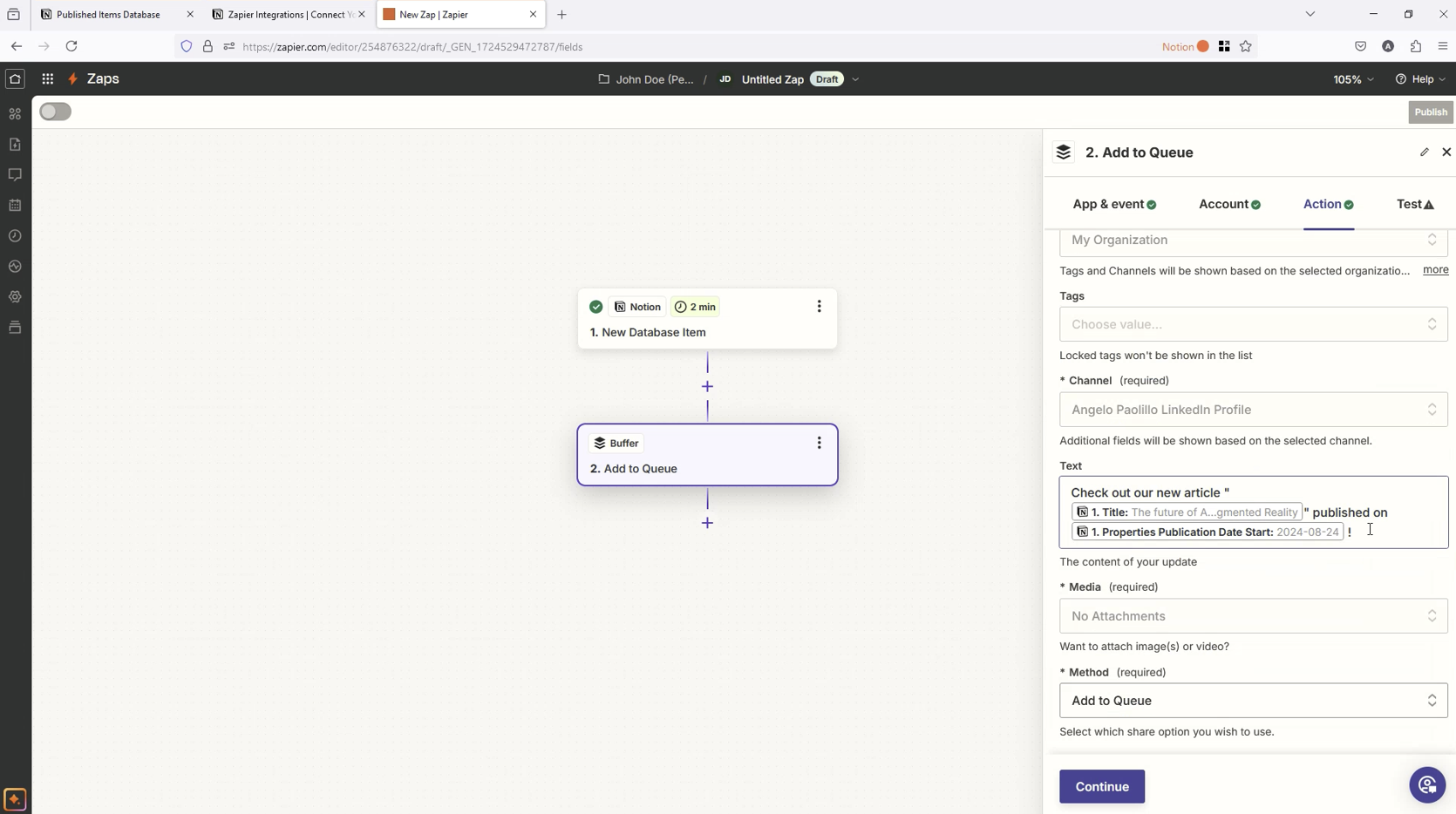Close the Add to Queue panel

click(x=1446, y=153)
